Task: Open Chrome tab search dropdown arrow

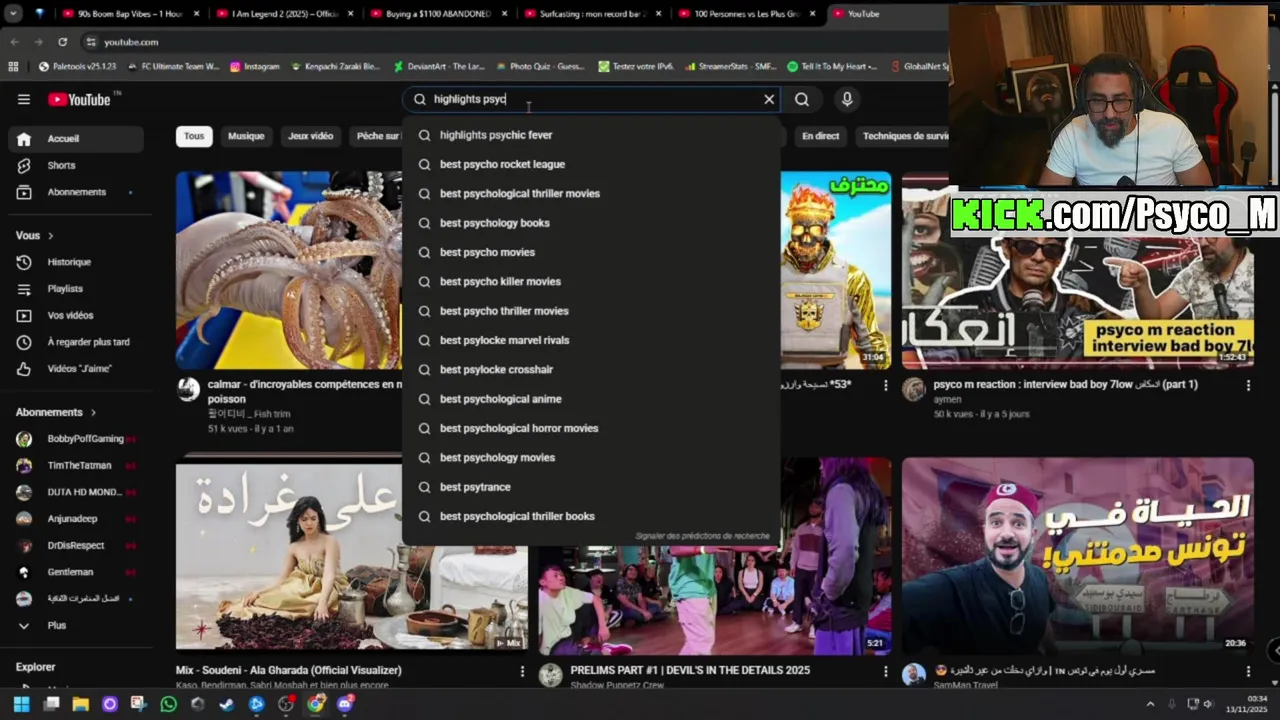Action: [12, 14]
